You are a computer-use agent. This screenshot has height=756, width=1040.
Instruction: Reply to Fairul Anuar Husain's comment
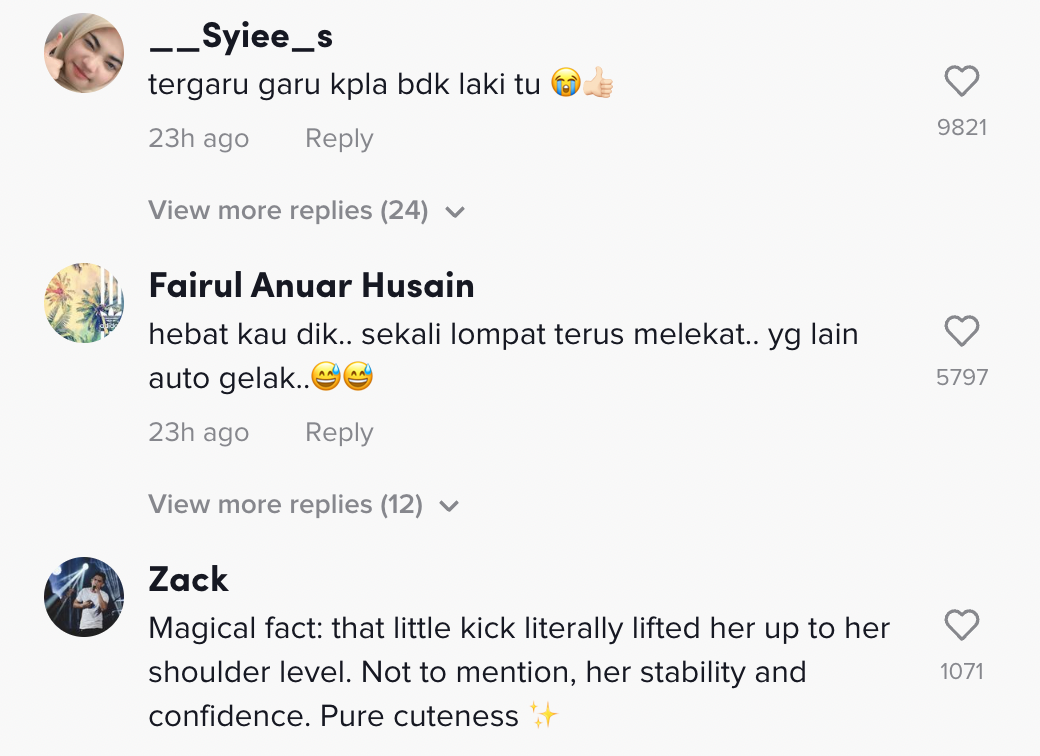tap(339, 433)
